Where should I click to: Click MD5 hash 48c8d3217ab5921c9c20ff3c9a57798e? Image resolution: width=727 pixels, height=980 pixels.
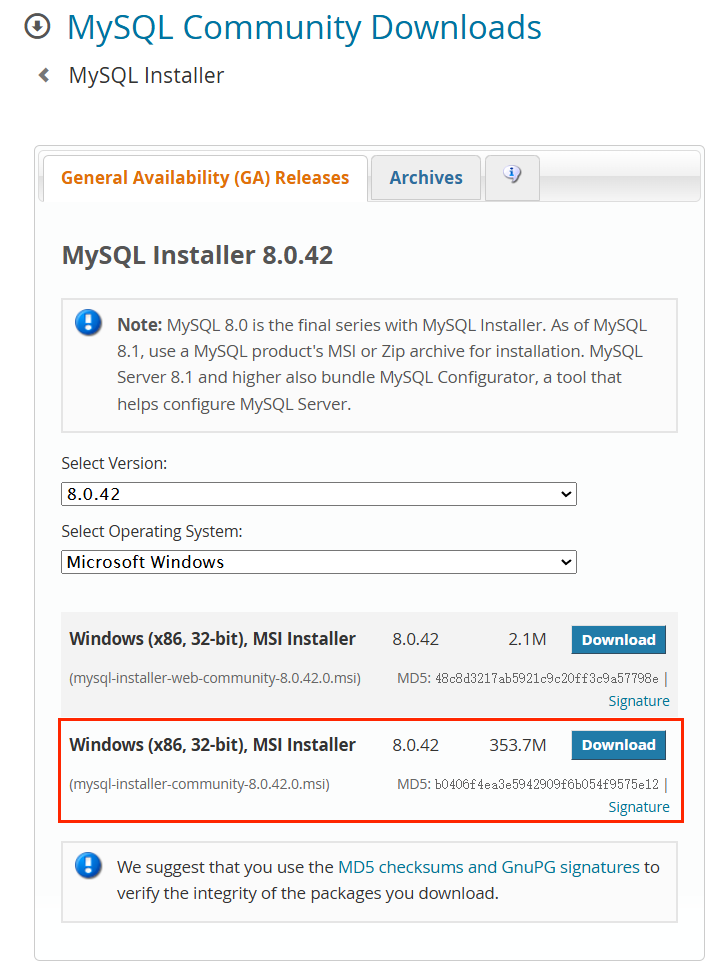(547, 678)
